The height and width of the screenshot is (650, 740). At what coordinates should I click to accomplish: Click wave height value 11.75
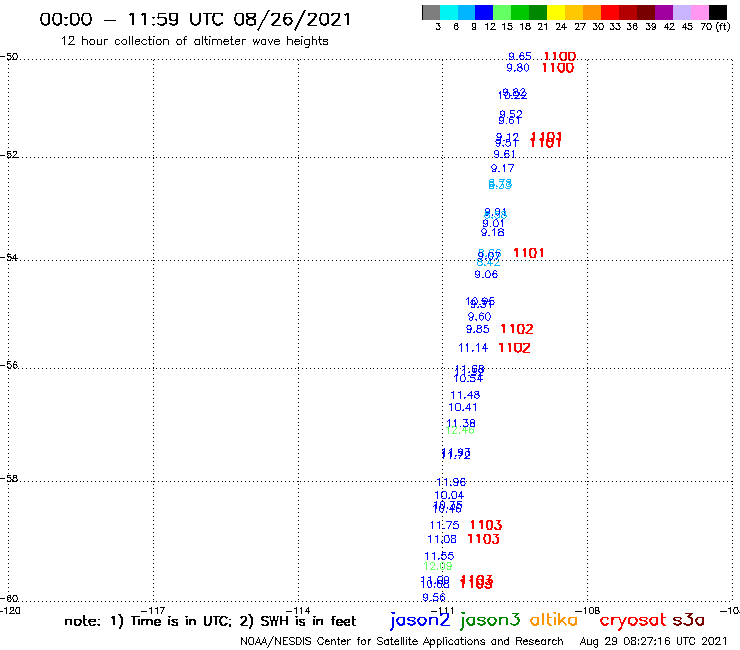coord(445,525)
